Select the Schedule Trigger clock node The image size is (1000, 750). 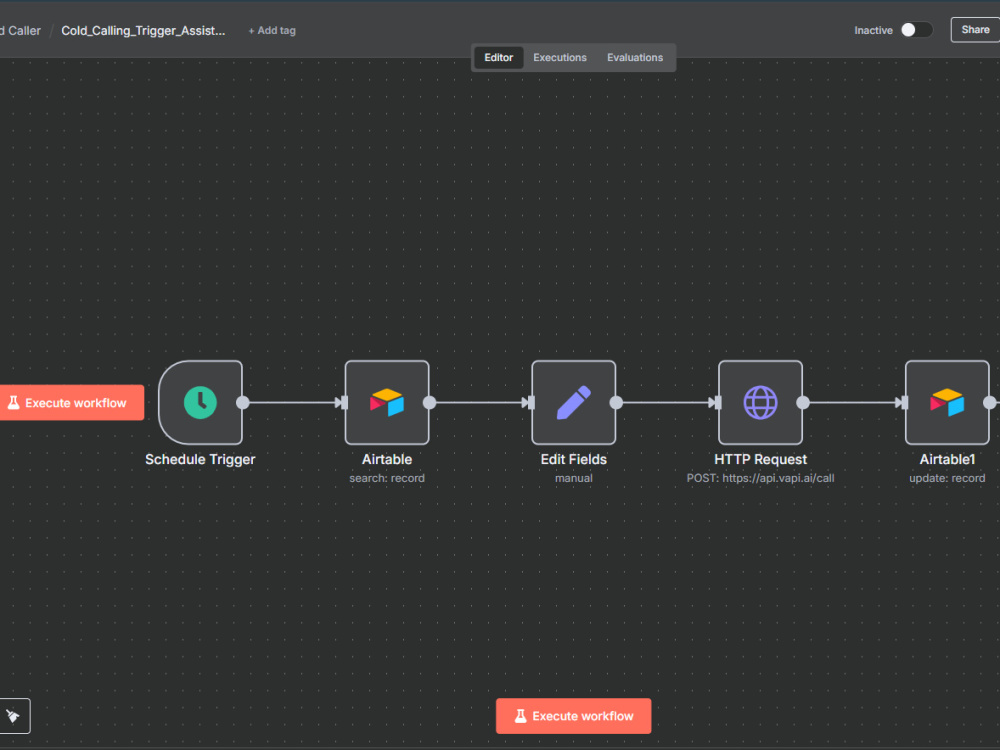coord(200,402)
